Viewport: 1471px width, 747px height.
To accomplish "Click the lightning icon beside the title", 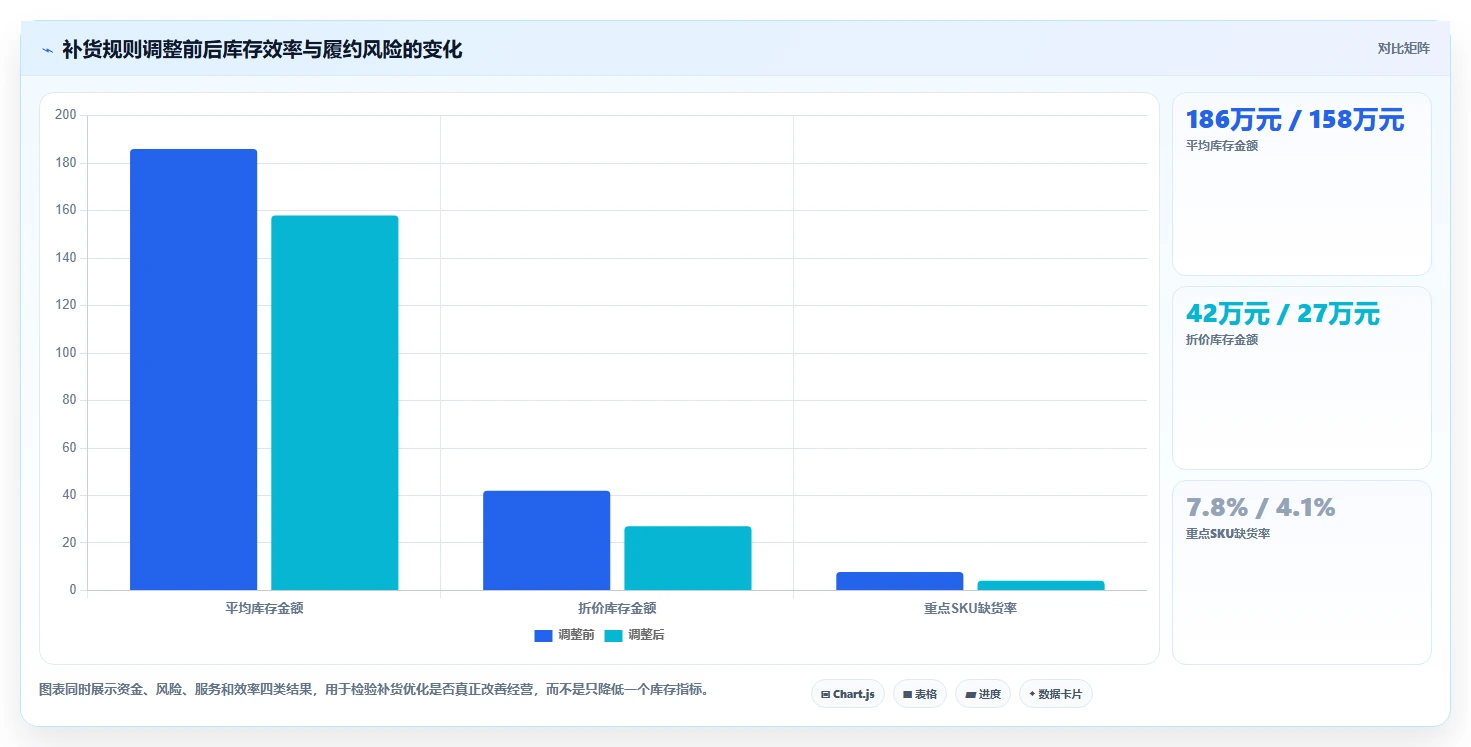I will coord(47,50).
